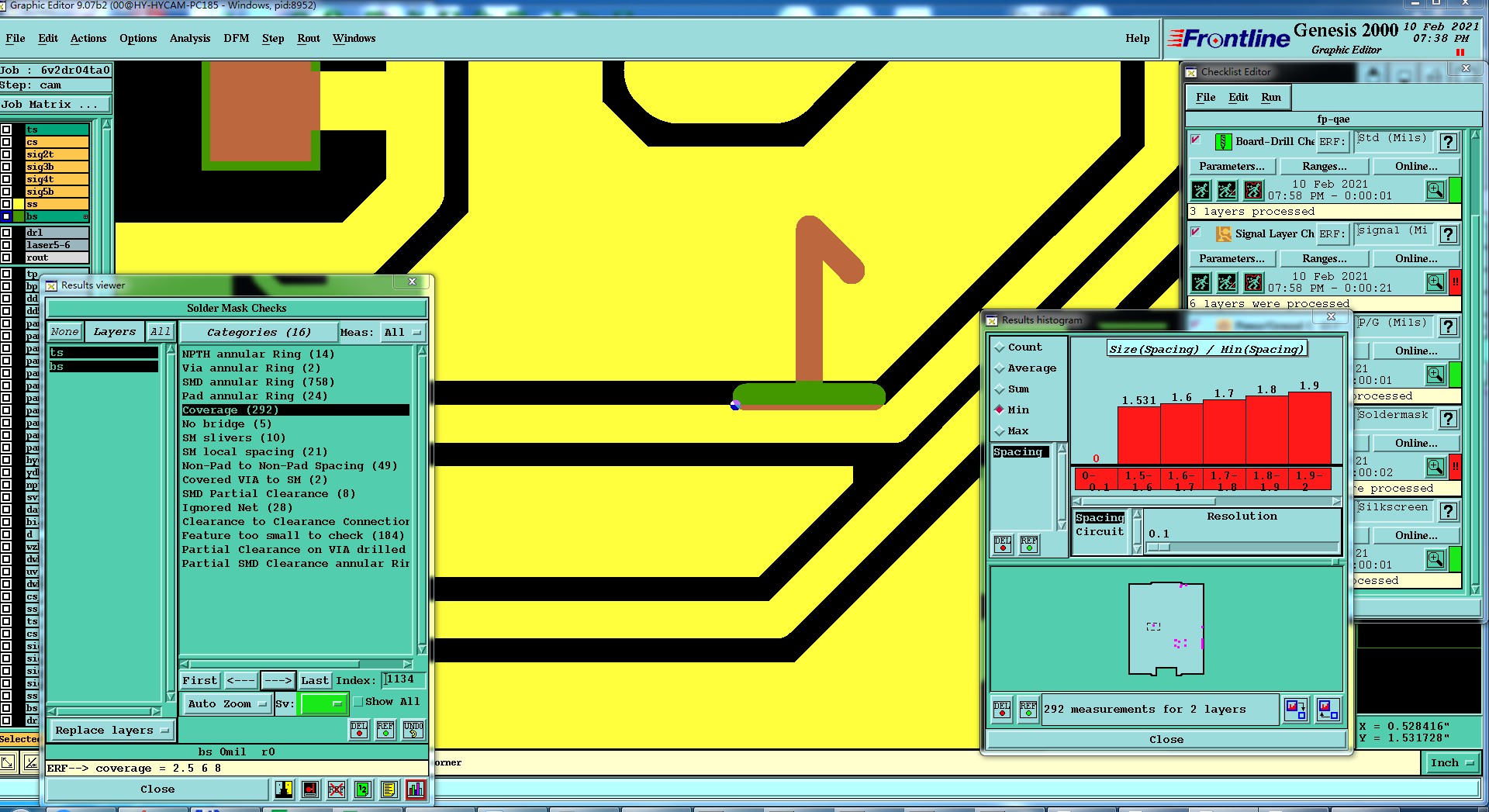Toggle display checkbox for the drl layer
This screenshot has height=812, width=1489.
click(6, 233)
